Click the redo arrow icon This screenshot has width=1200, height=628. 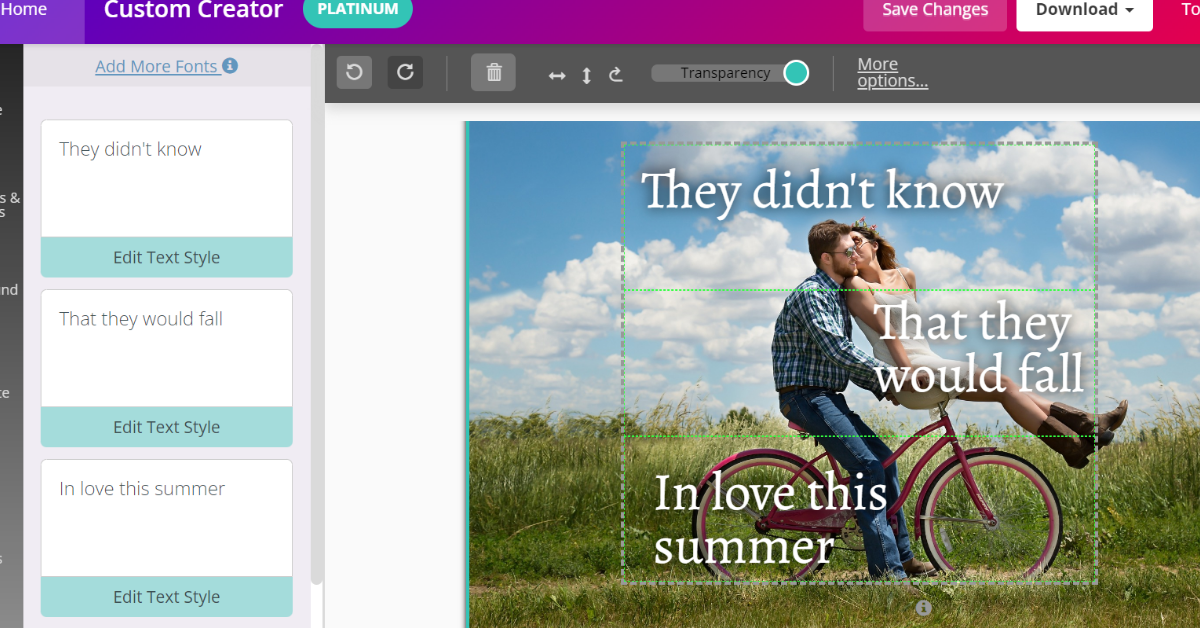pyautogui.click(x=405, y=72)
